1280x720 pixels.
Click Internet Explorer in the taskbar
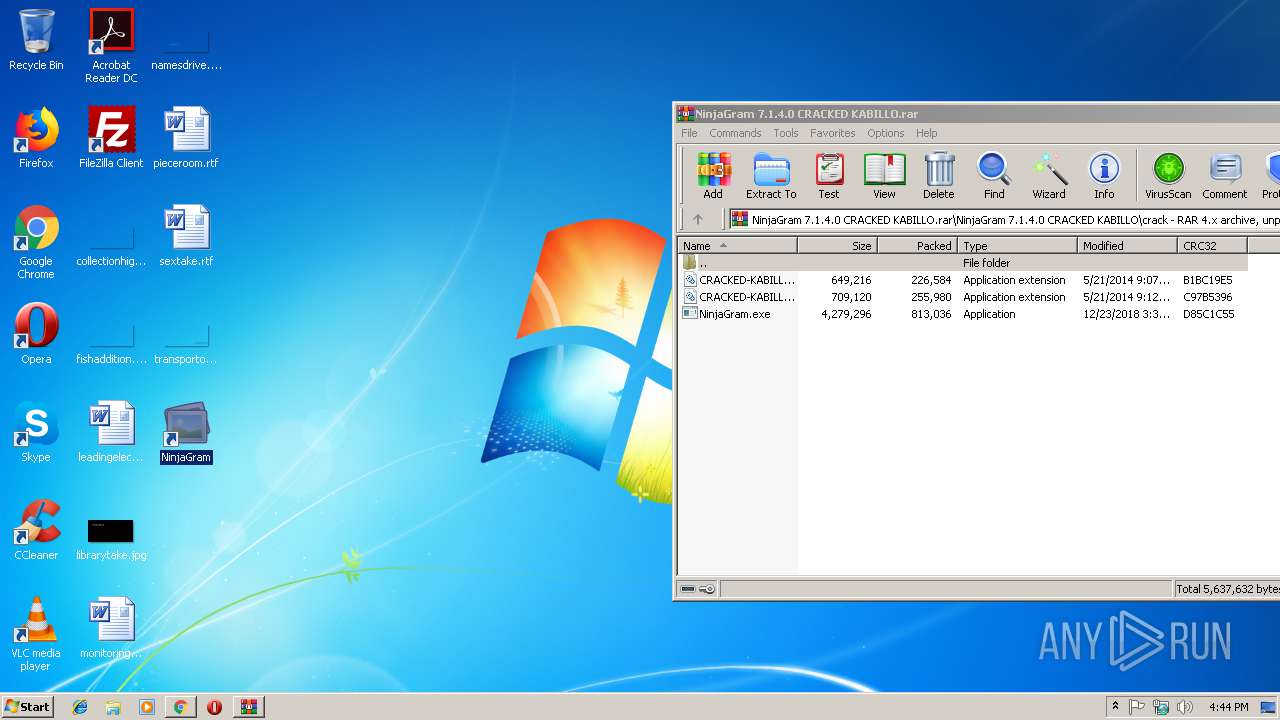point(80,707)
